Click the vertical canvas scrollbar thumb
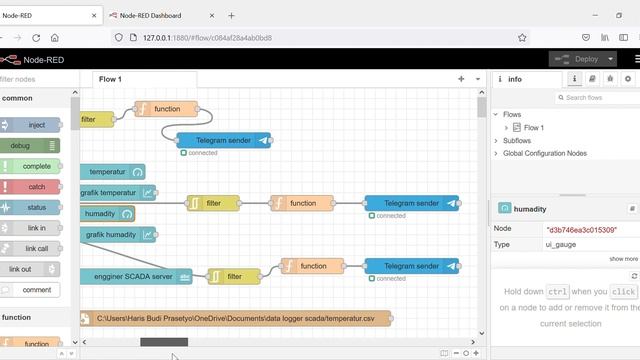640x360 pixels. [482, 107]
